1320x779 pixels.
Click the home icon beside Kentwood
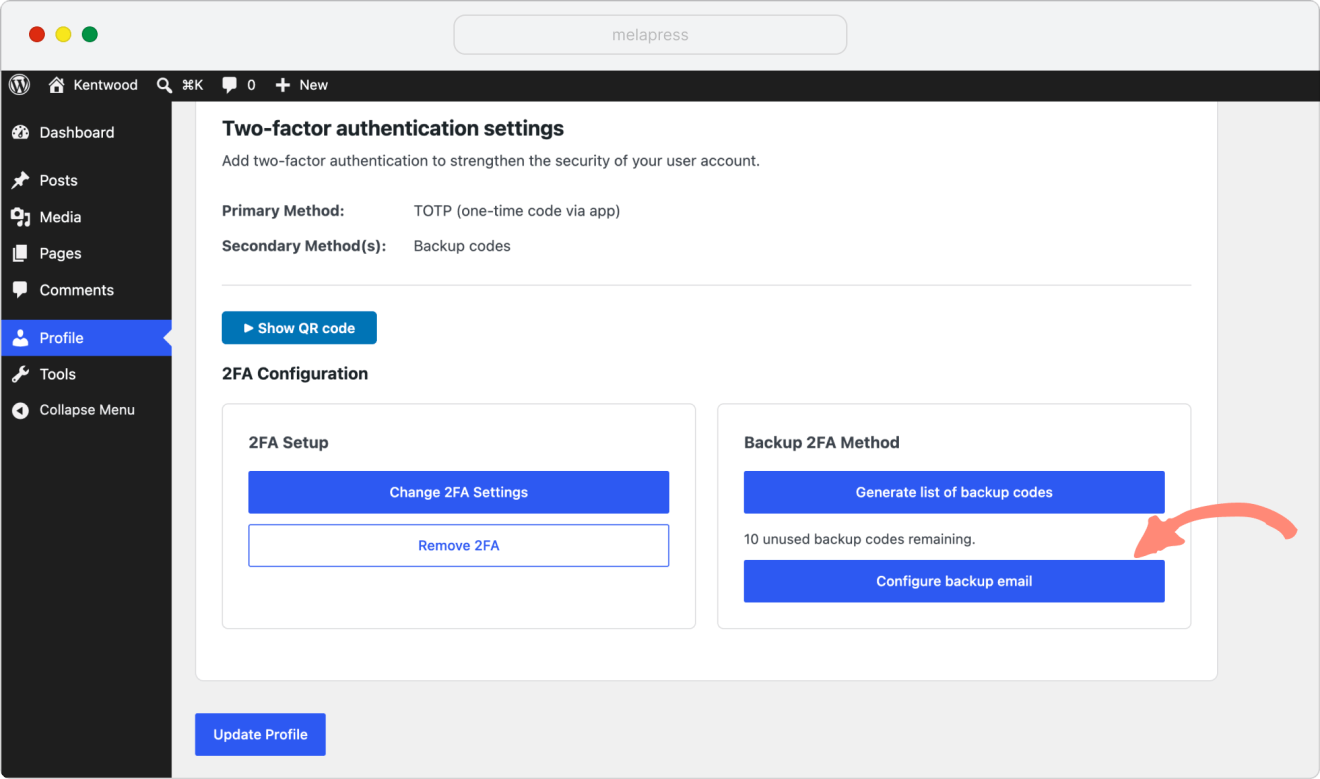(57, 85)
